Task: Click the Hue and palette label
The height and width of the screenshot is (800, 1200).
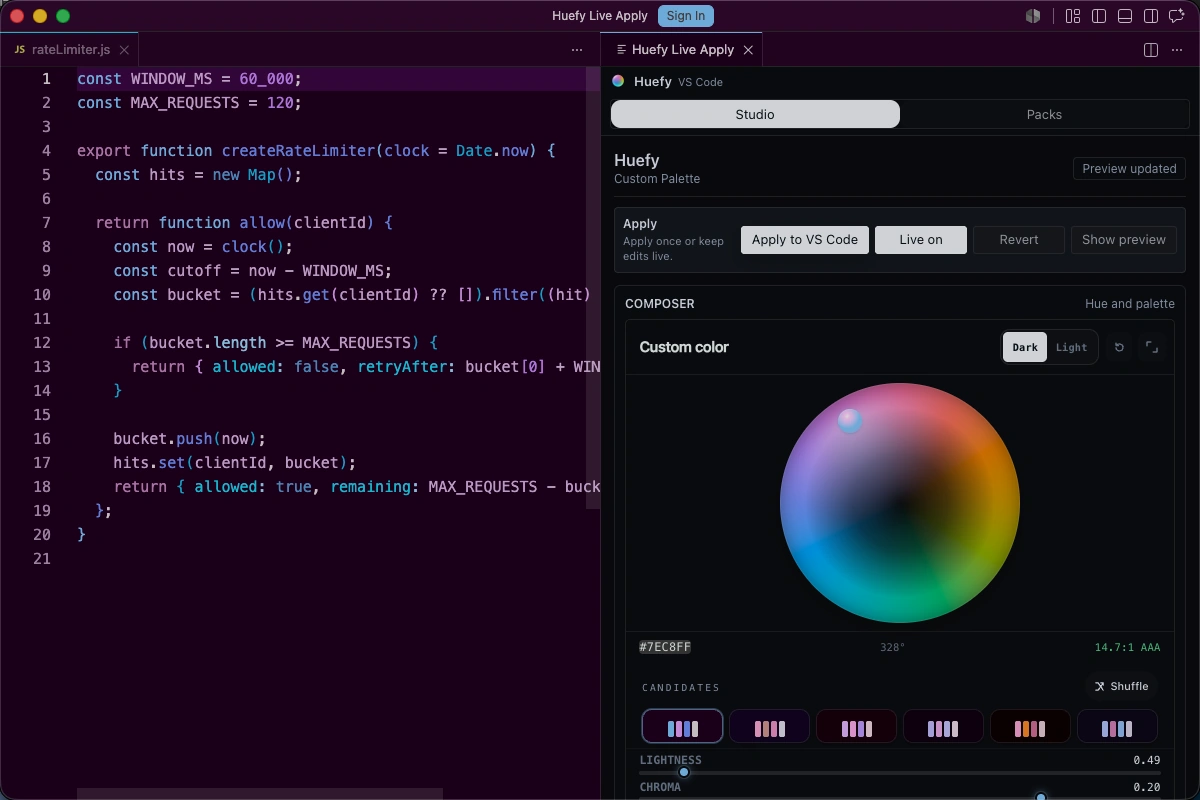Action: coord(1130,304)
